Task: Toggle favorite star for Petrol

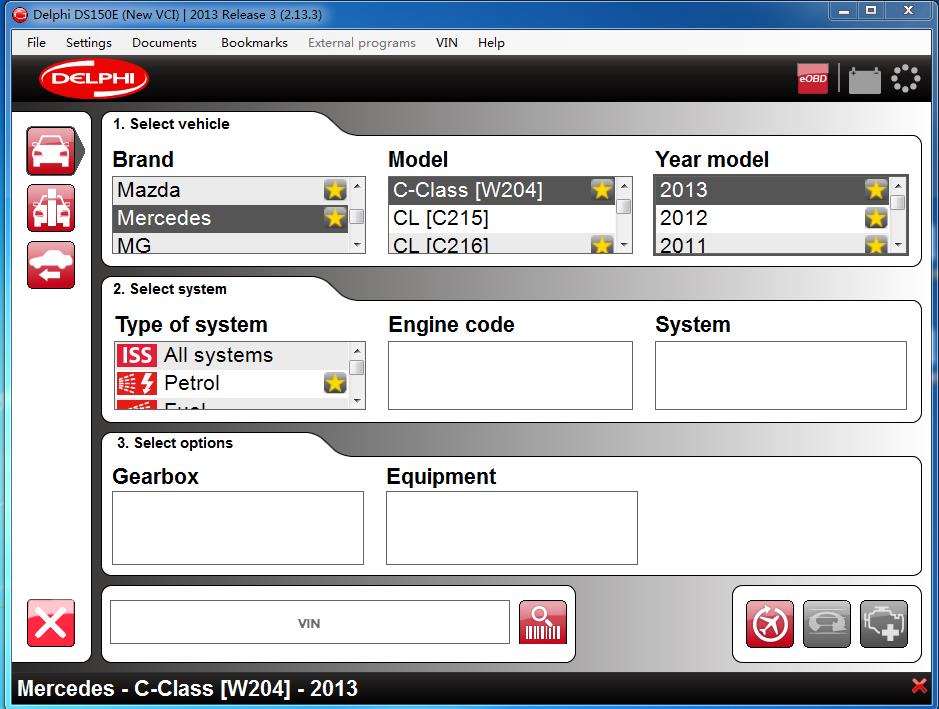Action: tap(335, 383)
